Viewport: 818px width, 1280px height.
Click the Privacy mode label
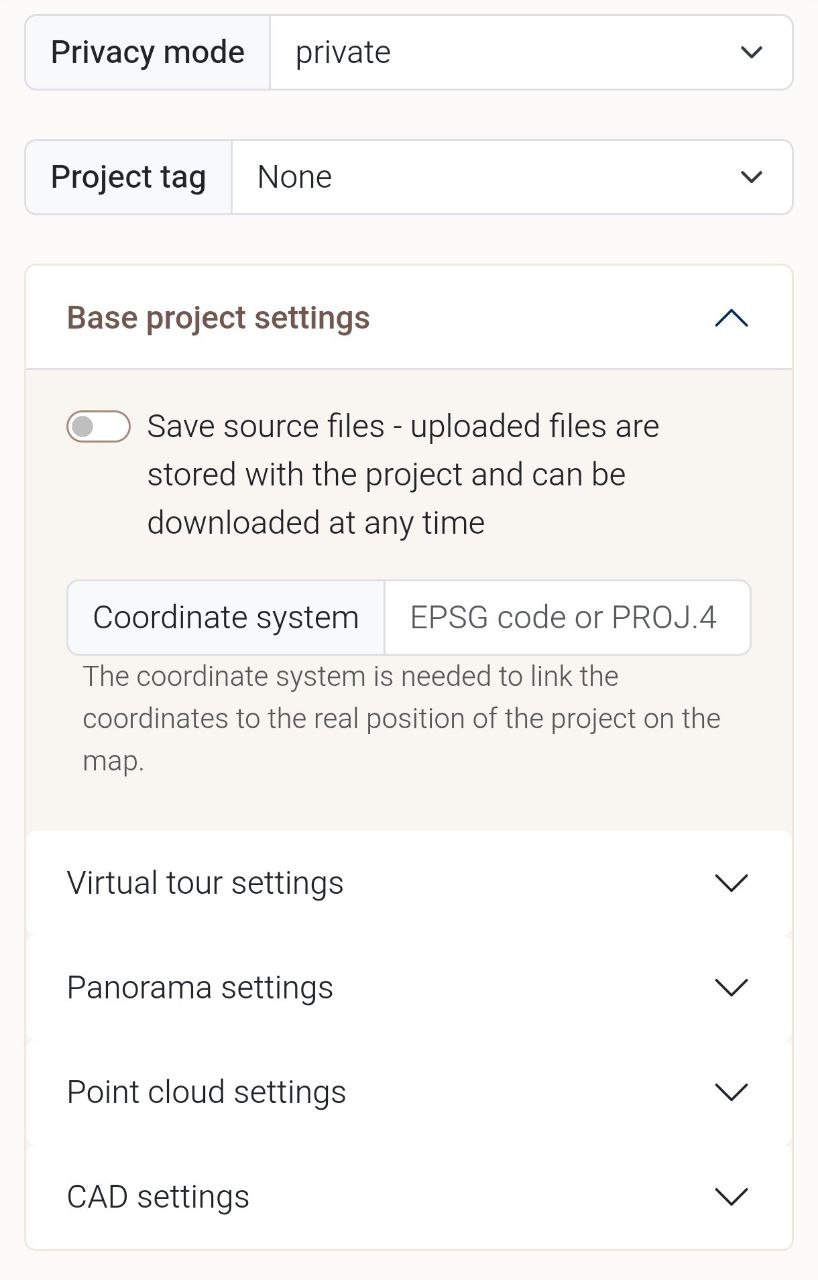point(148,52)
